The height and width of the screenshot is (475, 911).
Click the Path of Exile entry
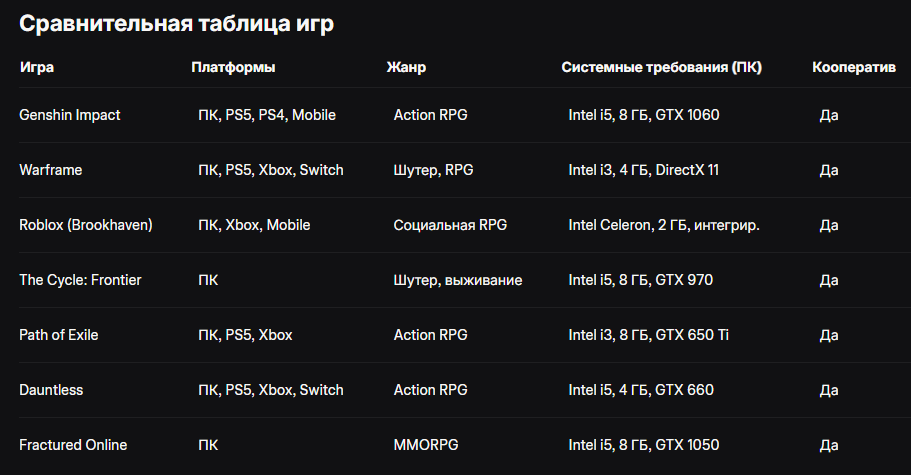(x=59, y=335)
